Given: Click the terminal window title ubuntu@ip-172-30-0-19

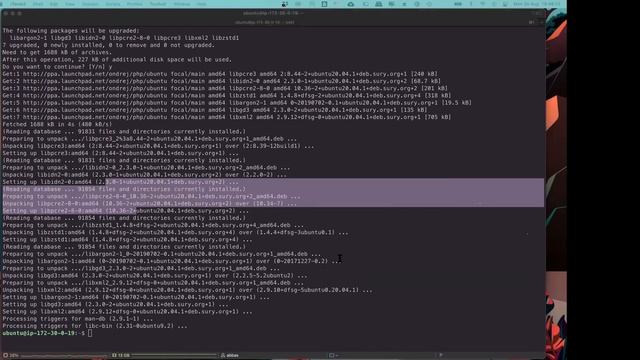Looking at the screenshot, I should point(273,13).
